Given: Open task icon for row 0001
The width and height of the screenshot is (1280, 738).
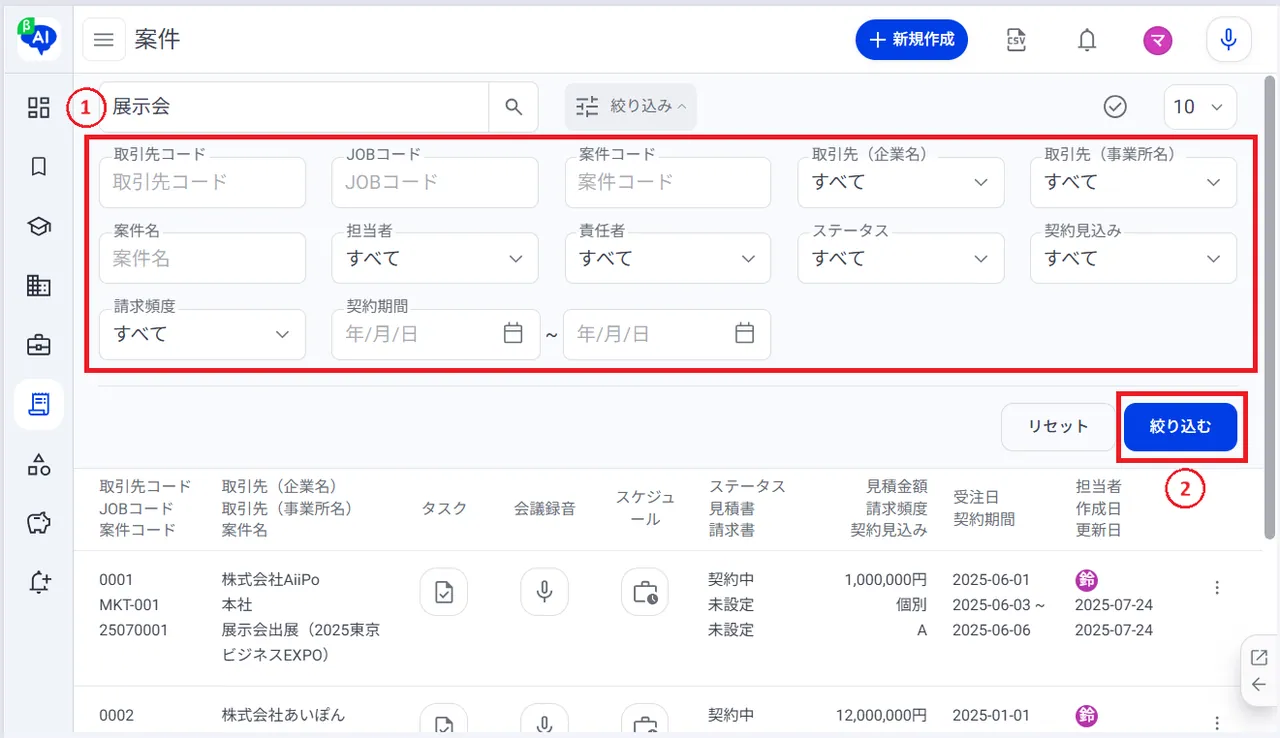Looking at the screenshot, I should pyautogui.click(x=444, y=592).
